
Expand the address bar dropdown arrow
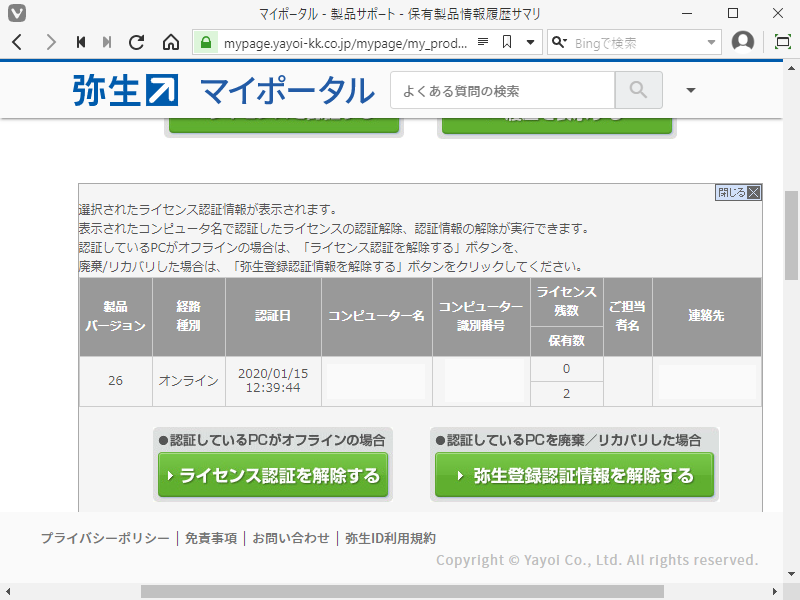pos(531,42)
